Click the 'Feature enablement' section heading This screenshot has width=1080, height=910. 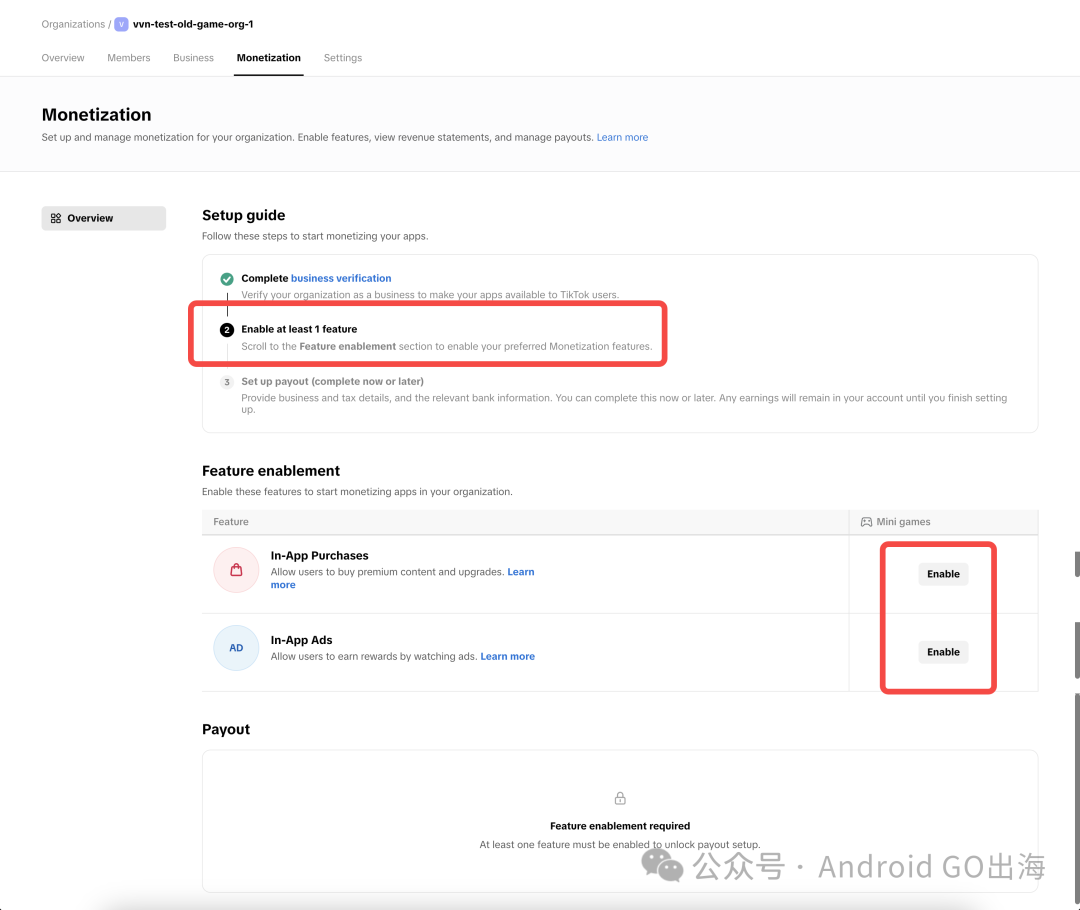point(271,471)
